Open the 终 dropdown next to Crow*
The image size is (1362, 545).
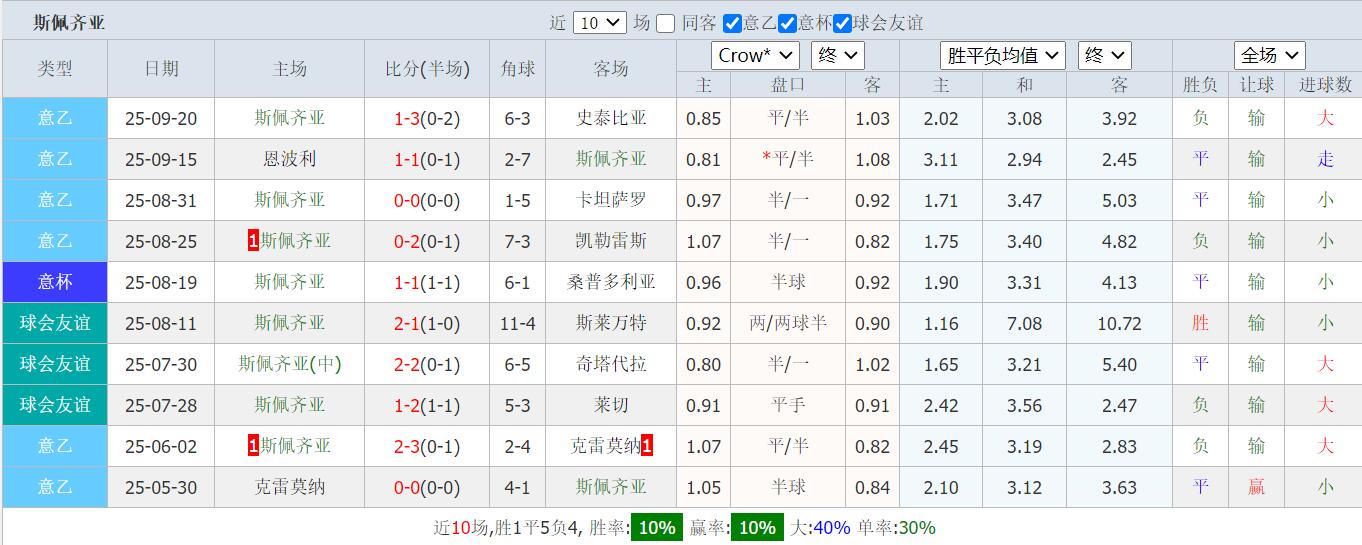838,55
